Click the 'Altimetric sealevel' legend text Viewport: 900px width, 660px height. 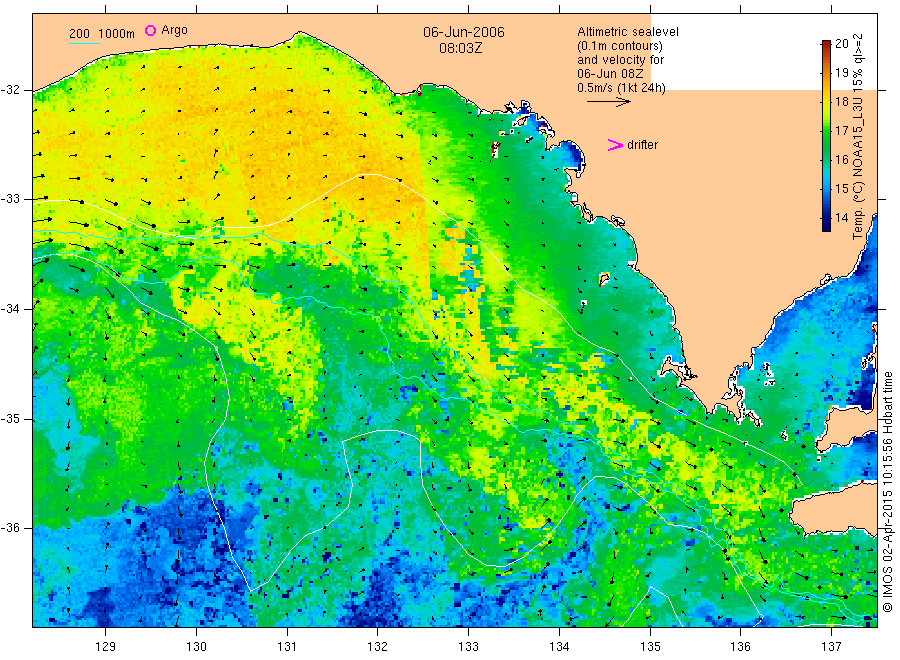pos(627,32)
